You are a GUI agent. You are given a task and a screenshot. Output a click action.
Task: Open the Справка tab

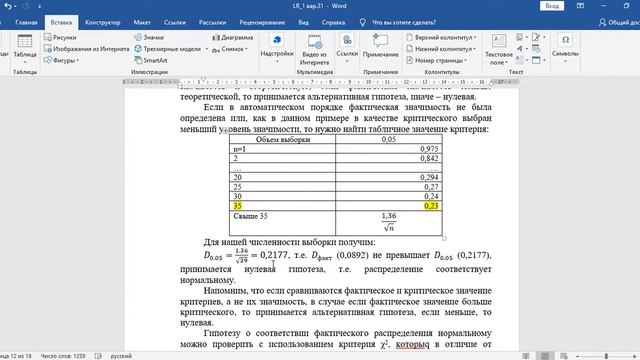click(333, 22)
